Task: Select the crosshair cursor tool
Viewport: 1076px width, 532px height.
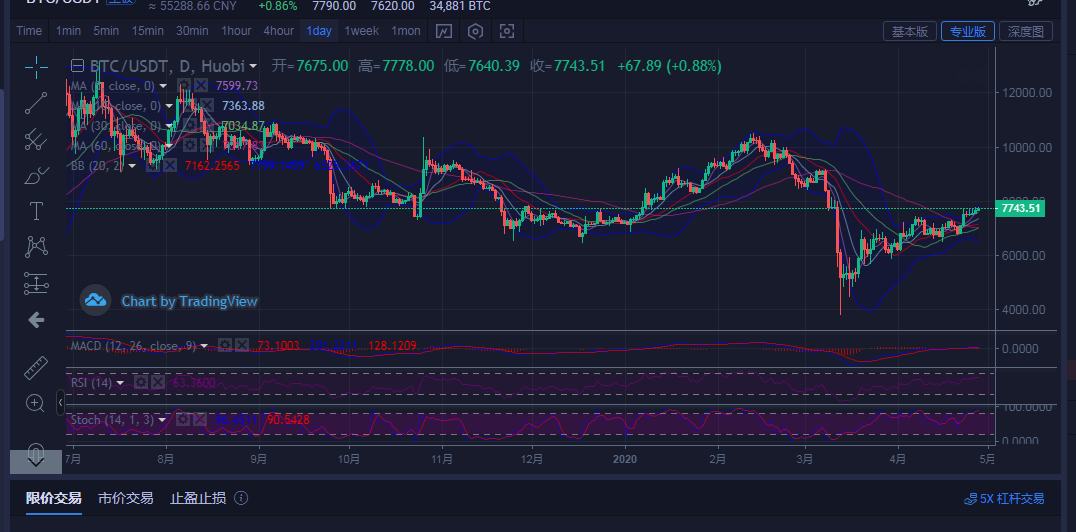Action: pyautogui.click(x=36, y=68)
